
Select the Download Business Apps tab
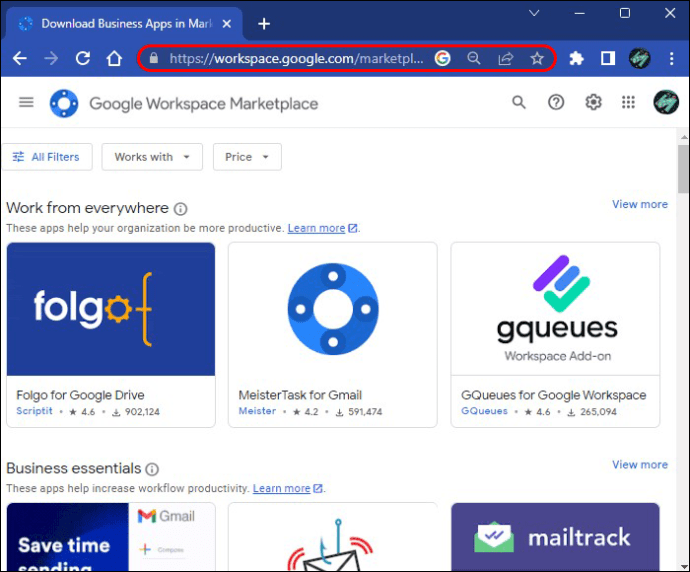click(x=125, y=24)
